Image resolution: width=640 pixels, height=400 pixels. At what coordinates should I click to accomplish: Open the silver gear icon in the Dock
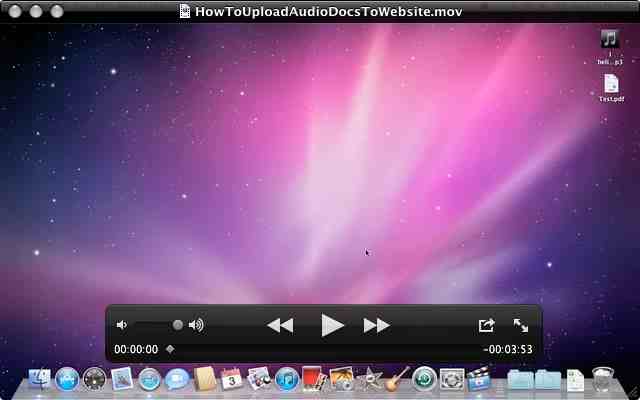[x=452, y=379]
